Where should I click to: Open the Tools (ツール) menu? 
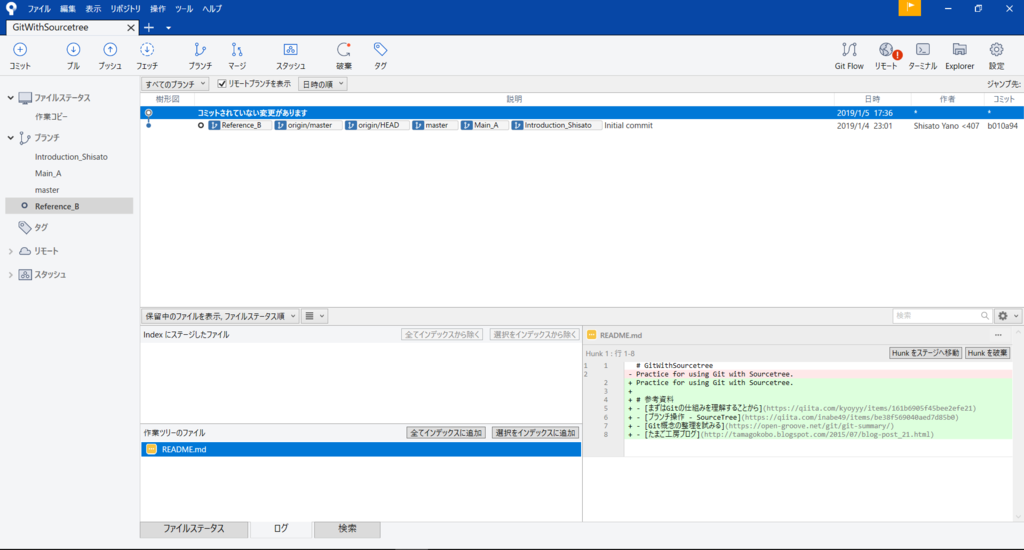[x=184, y=9]
